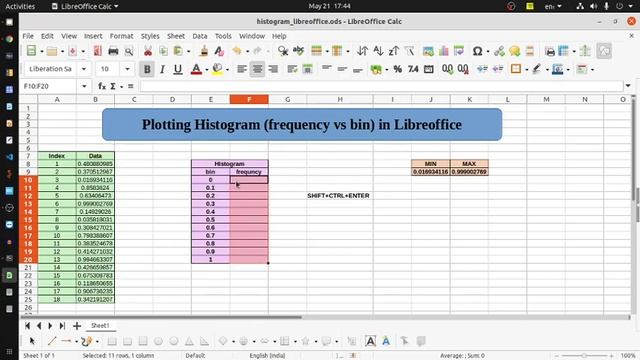Toggle Italic formatting
The image size is (640, 360).
(162, 69)
